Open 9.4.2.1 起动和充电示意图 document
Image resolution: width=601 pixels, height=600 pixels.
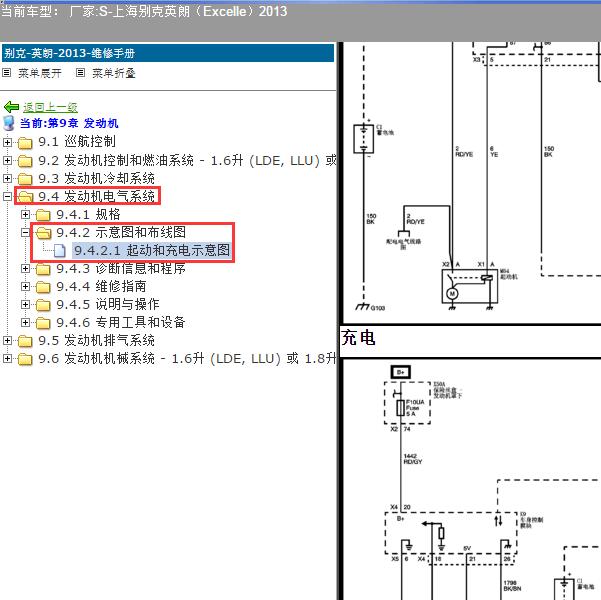point(152,250)
